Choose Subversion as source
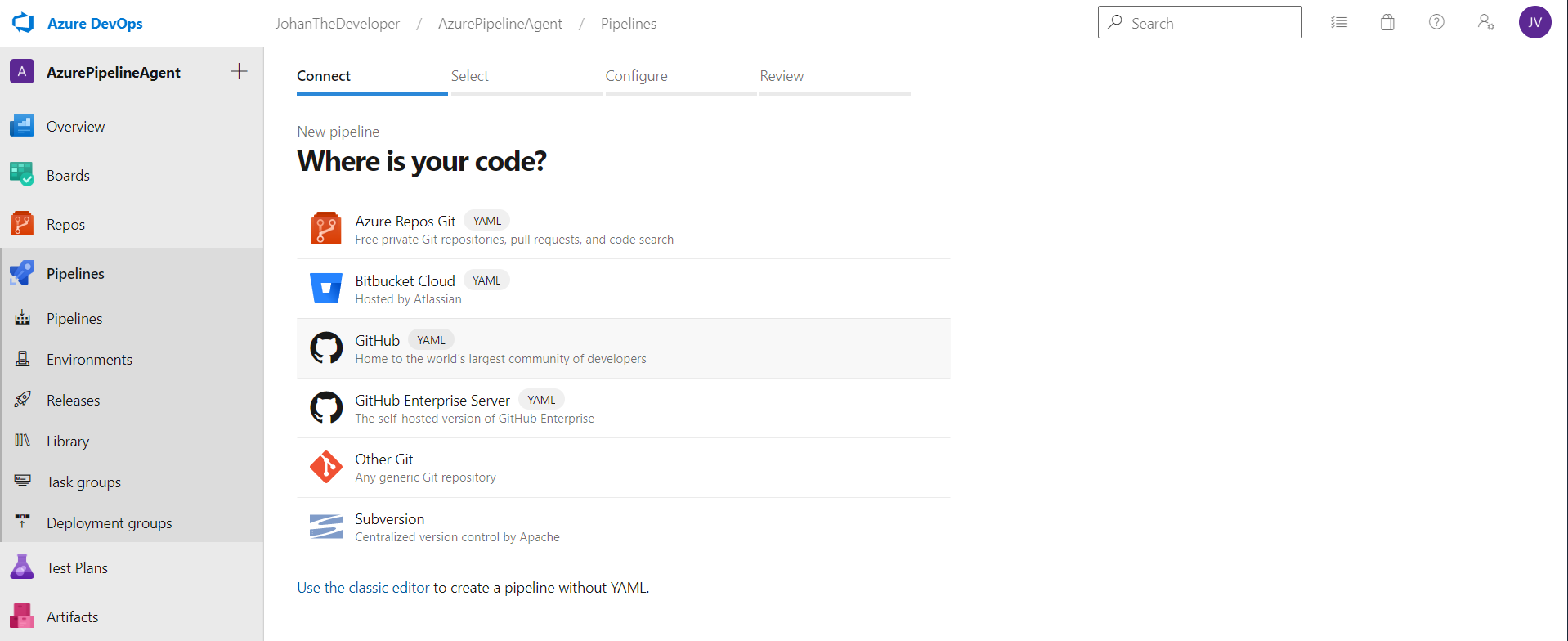The image size is (1568, 641). [x=624, y=527]
